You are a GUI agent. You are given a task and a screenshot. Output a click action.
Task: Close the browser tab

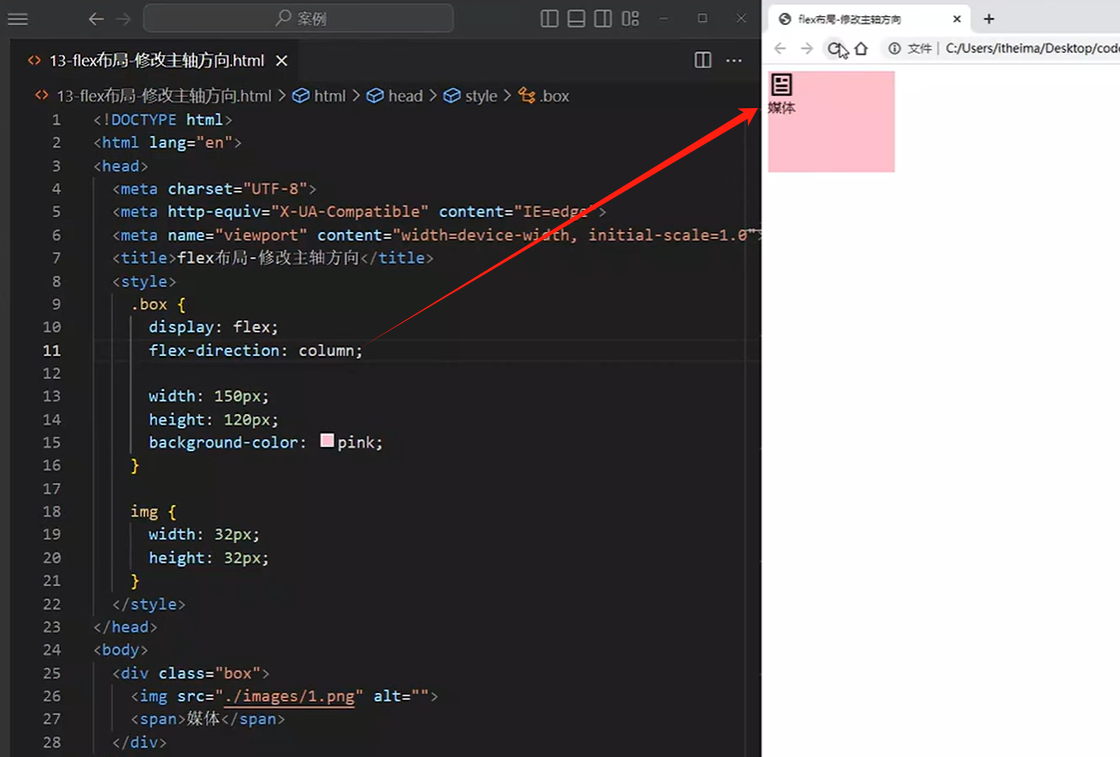tap(957, 19)
